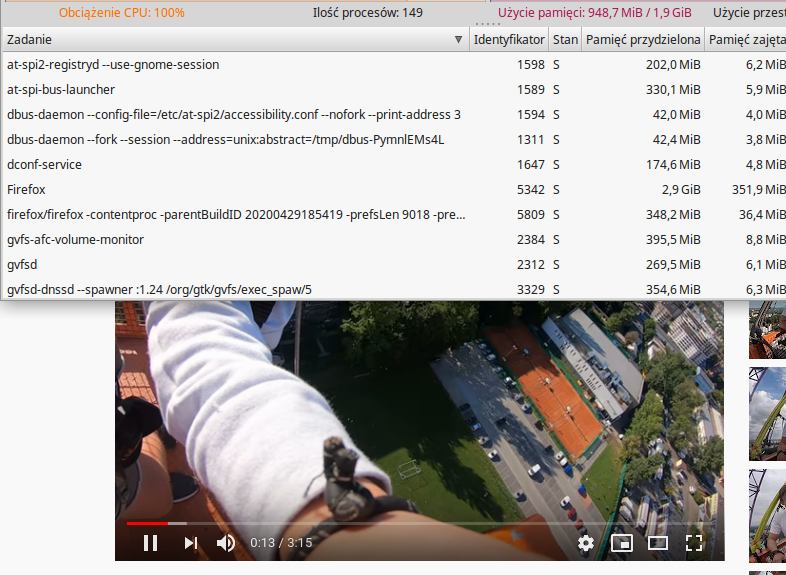
Task: Click the video time display 0:13 / 3:15
Action: pos(281,543)
